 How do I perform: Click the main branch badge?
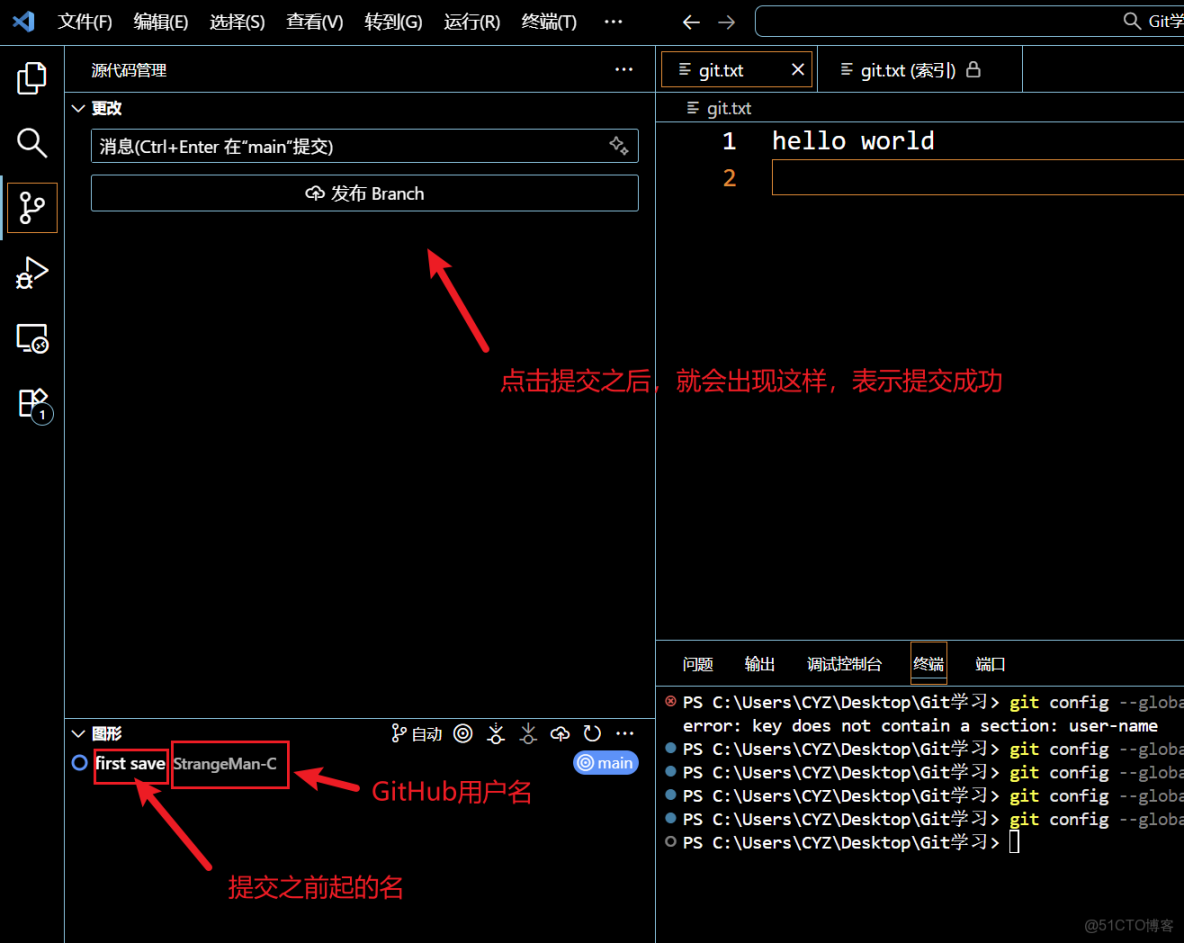(605, 763)
